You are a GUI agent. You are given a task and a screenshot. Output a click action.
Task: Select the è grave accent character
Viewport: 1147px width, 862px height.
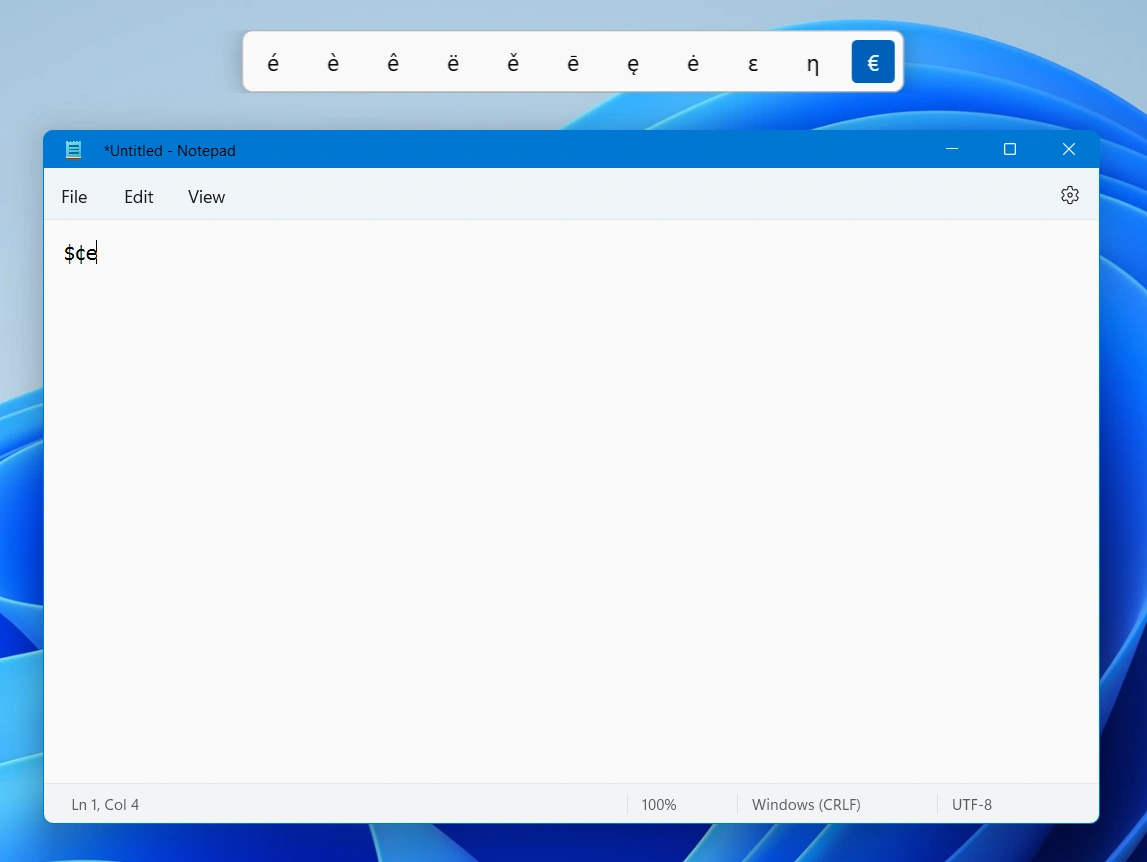click(333, 62)
